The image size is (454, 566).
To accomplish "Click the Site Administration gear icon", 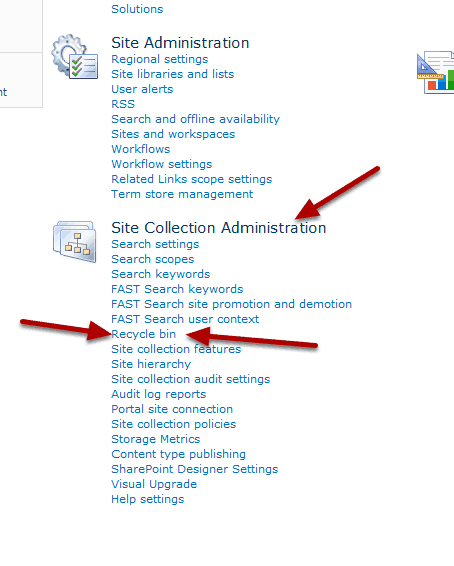I will pyautogui.click(x=74, y=57).
